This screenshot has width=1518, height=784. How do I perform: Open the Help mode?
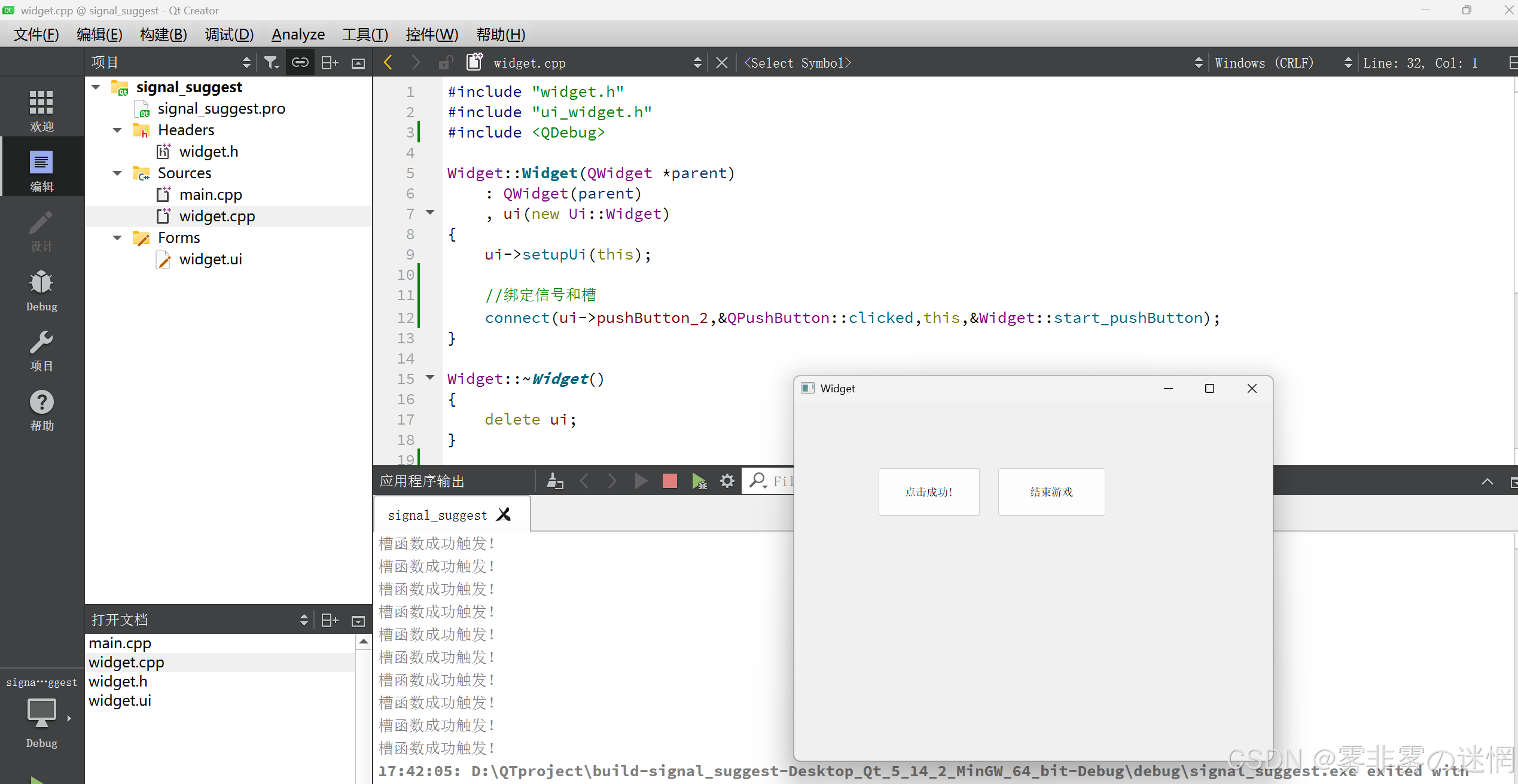point(41,410)
